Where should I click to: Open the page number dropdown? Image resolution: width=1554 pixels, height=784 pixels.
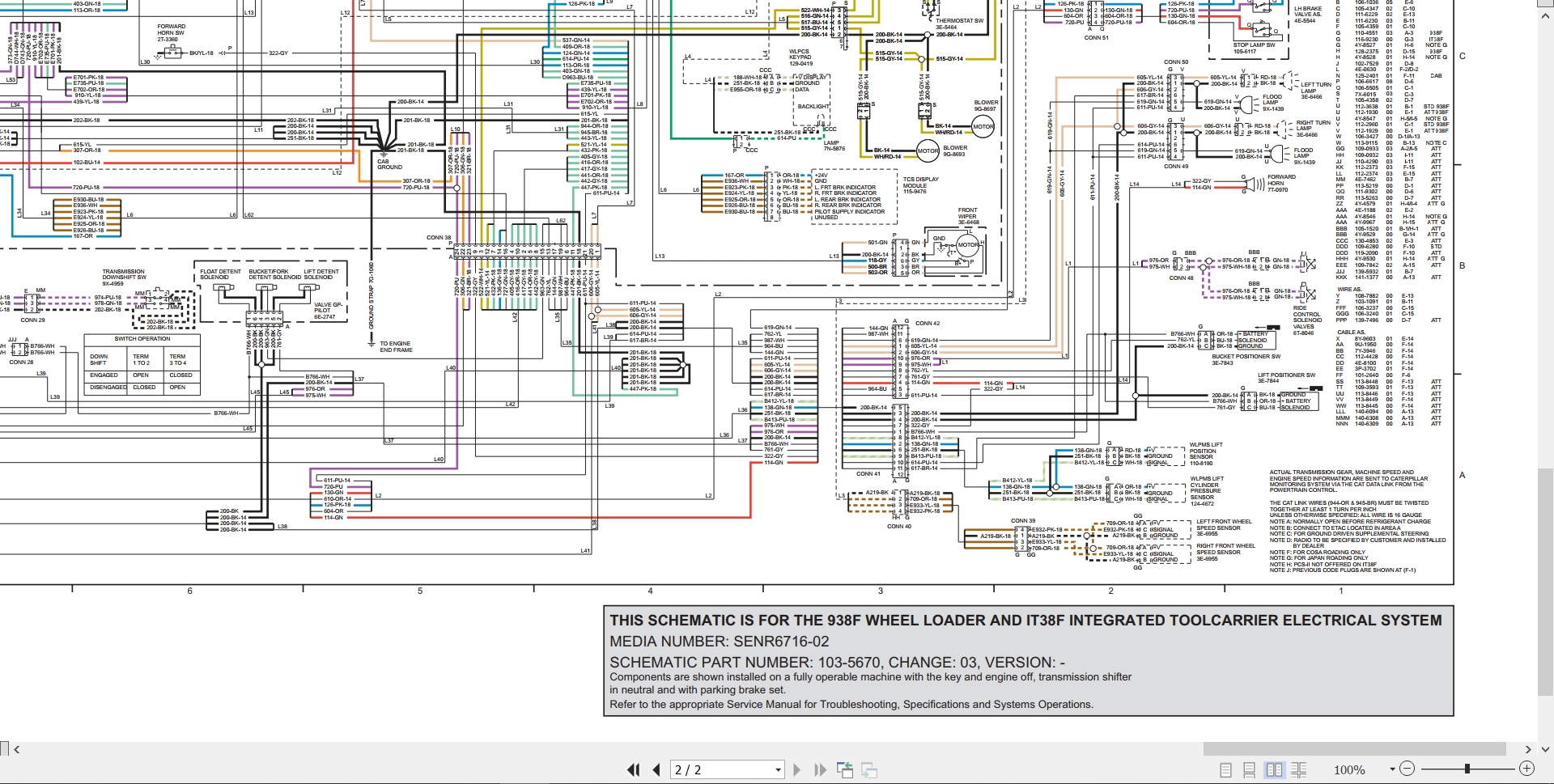(x=778, y=770)
